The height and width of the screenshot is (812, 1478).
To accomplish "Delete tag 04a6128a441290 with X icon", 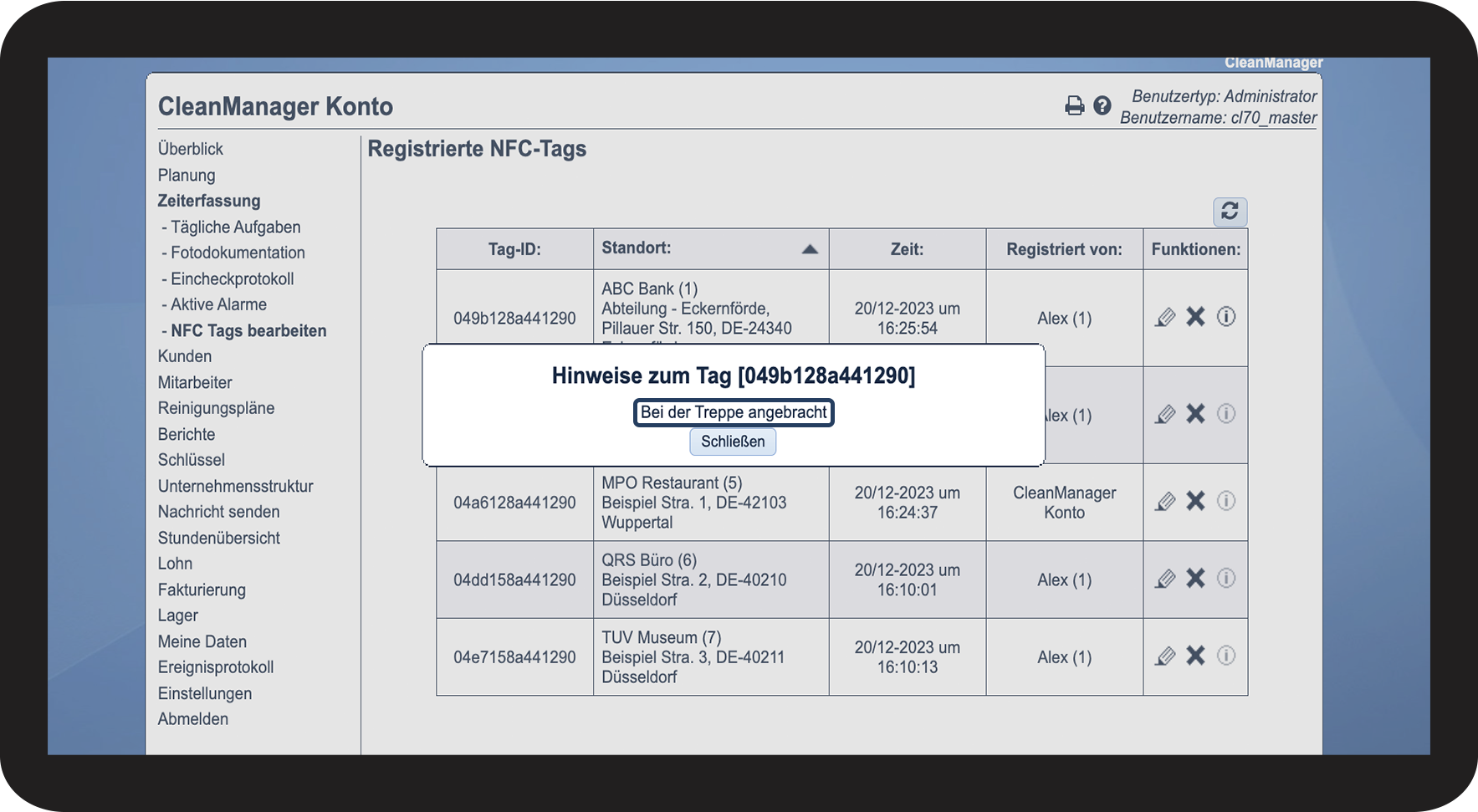I will coord(1195,501).
